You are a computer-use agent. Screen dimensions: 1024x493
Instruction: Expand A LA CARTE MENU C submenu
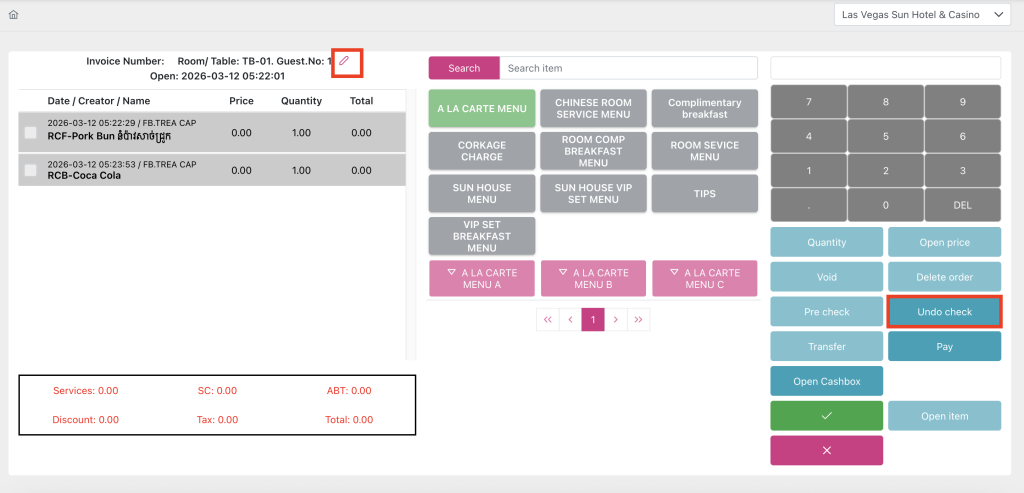click(704, 279)
